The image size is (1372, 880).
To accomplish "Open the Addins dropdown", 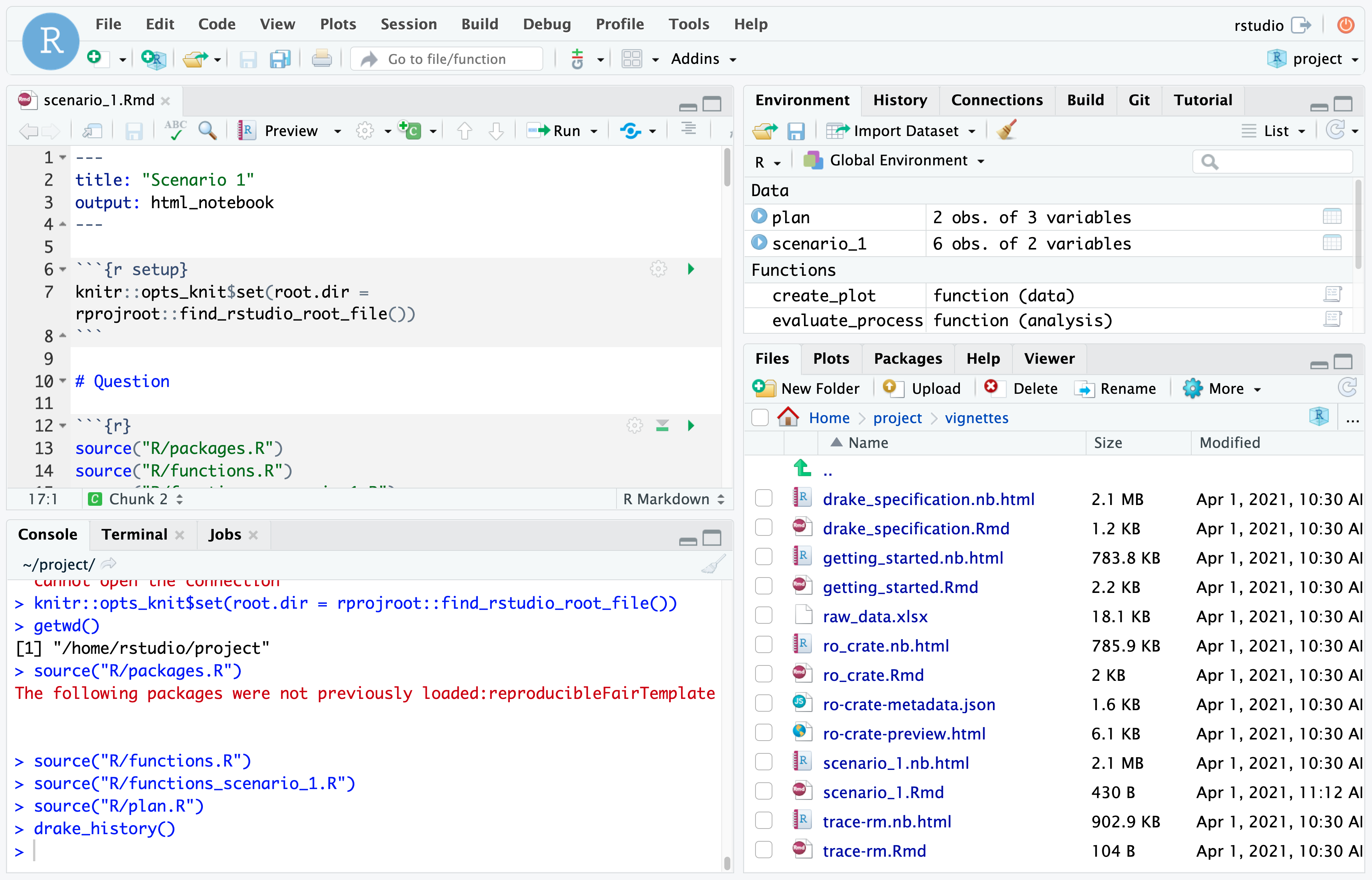I will [x=703, y=59].
